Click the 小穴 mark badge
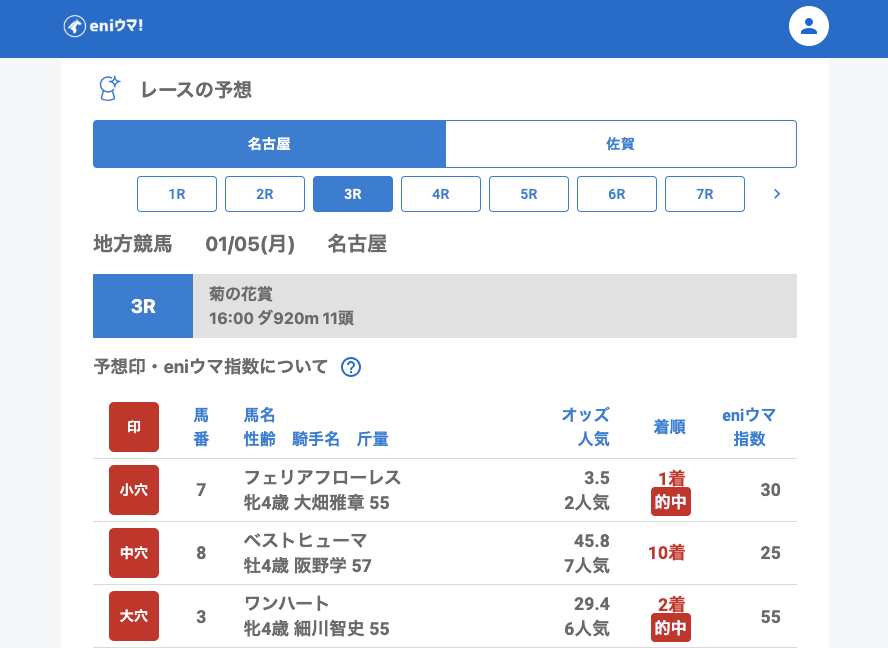 (x=134, y=490)
